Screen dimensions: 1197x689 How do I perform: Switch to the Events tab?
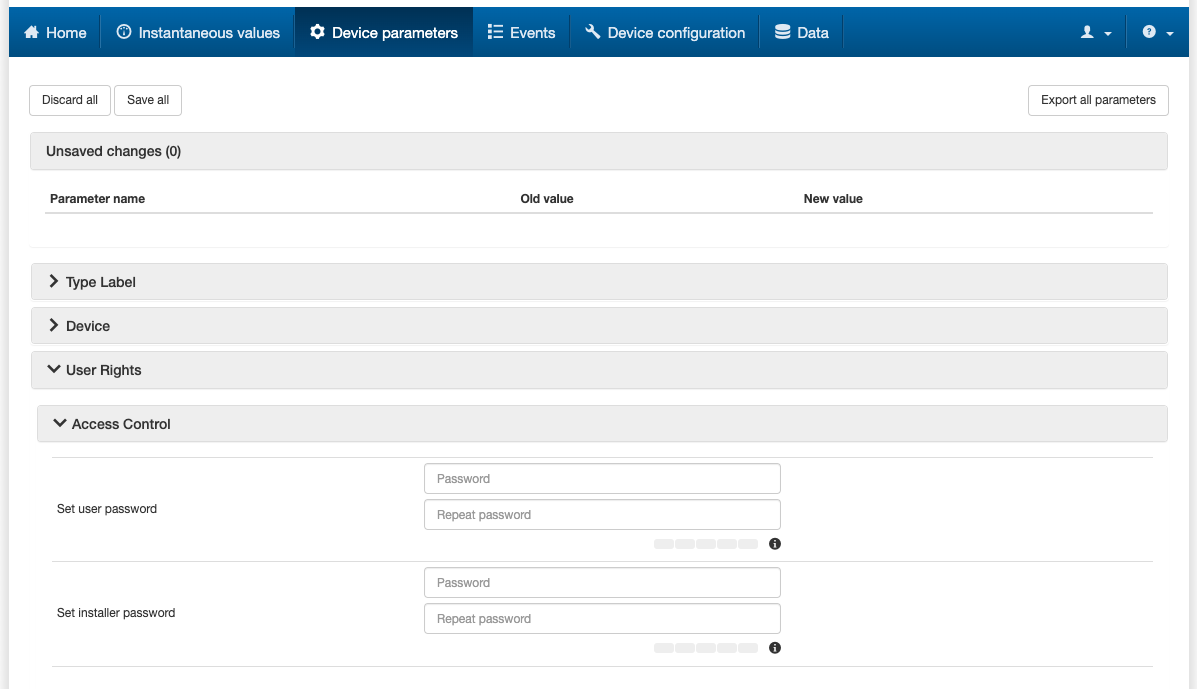click(521, 33)
